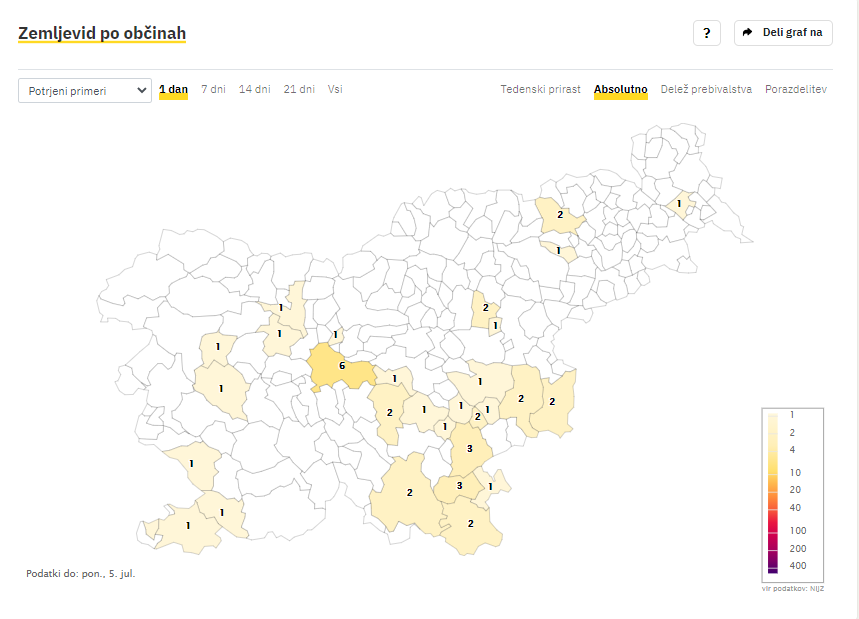Switch to the 21 dni range
859x619 pixels.
299,89
